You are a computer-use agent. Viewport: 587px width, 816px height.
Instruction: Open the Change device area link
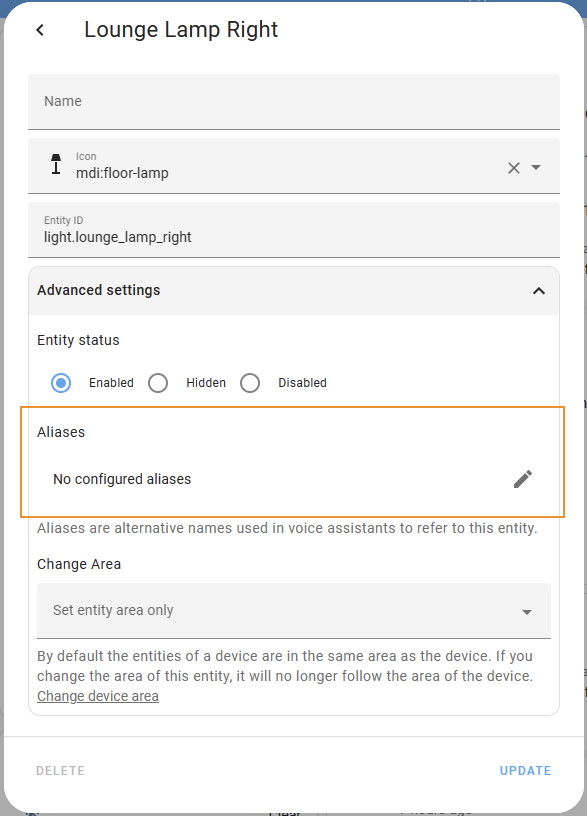(x=97, y=695)
